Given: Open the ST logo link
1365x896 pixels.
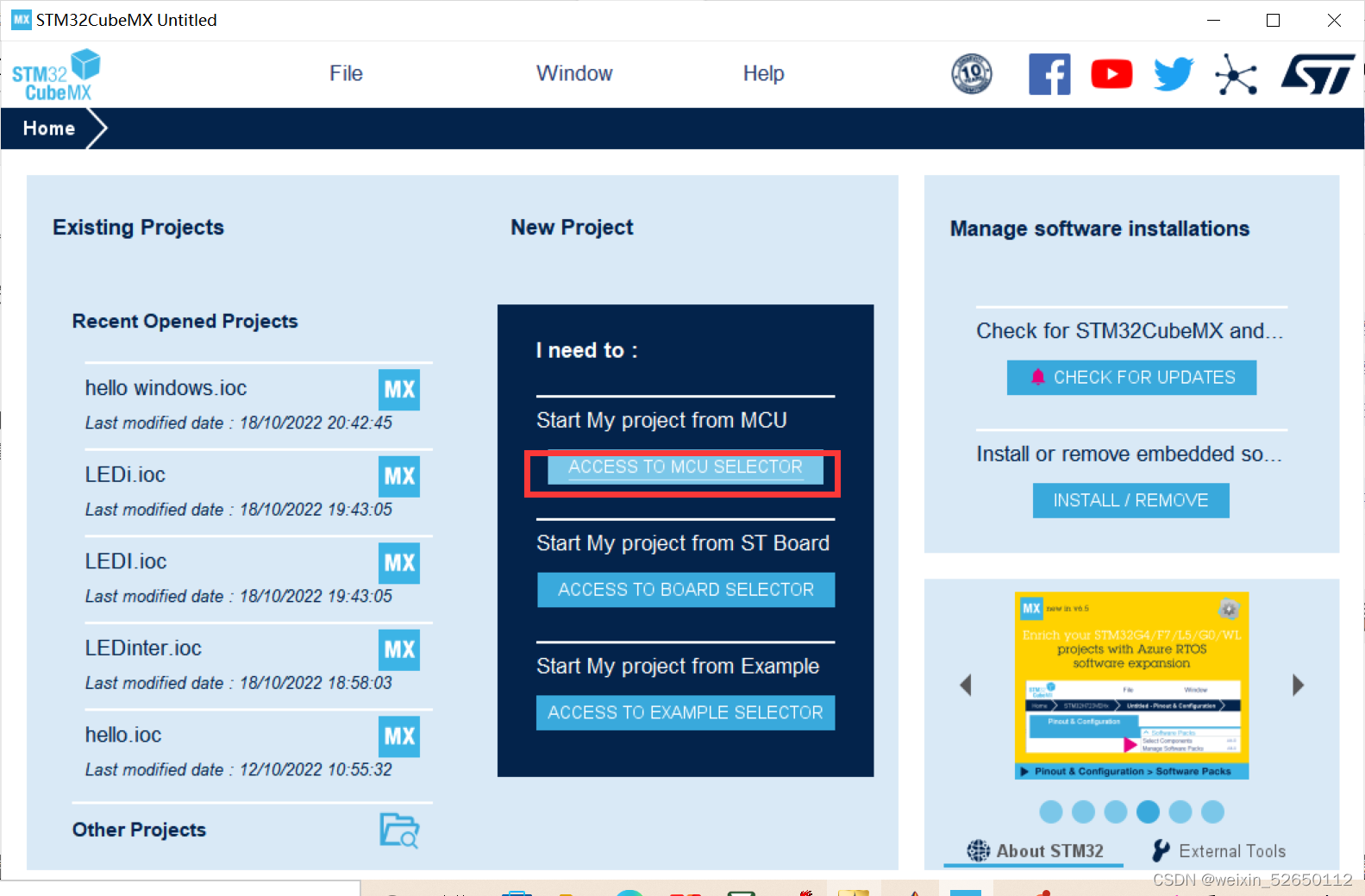Looking at the screenshot, I should click(x=1318, y=74).
